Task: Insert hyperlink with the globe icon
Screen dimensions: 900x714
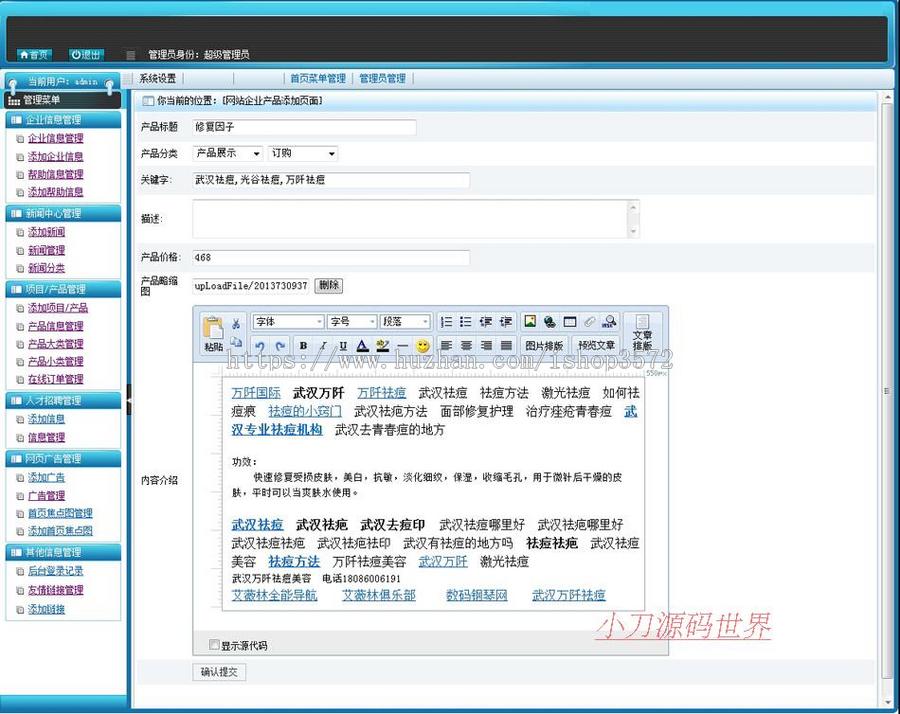Action: click(x=550, y=321)
